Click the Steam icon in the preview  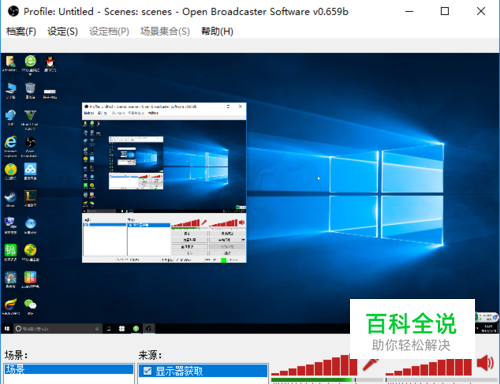coord(10,197)
